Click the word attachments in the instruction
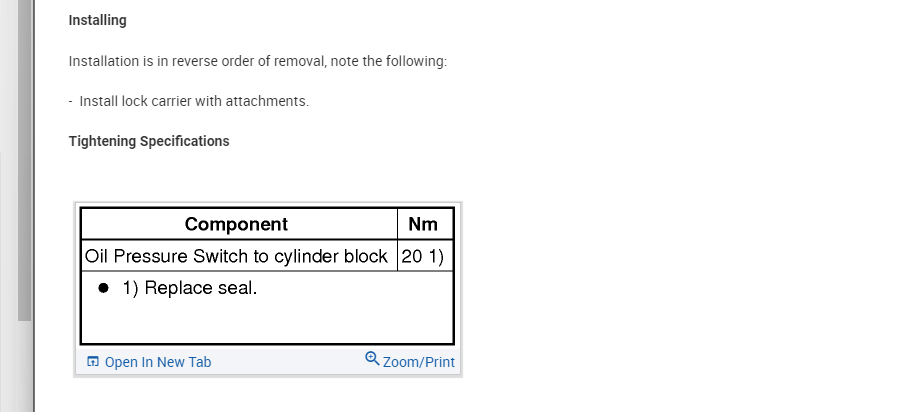 tap(270, 101)
